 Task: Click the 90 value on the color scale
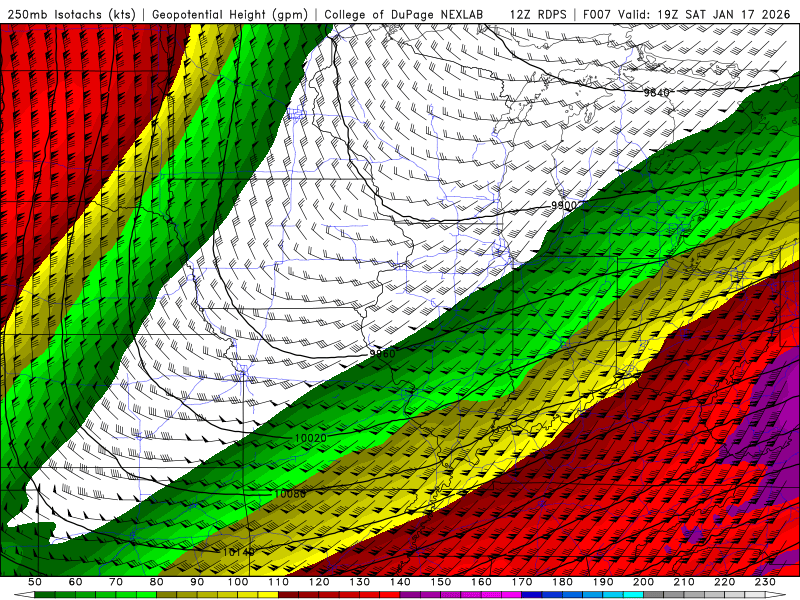click(197, 582)
